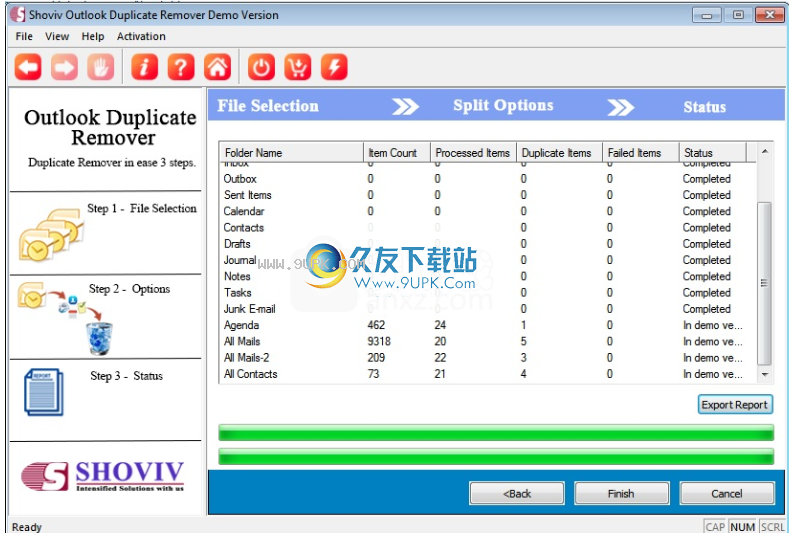Viewport: 789px width, 533px height.
Task: Click the Cancel button
Action: click(727, 493)
